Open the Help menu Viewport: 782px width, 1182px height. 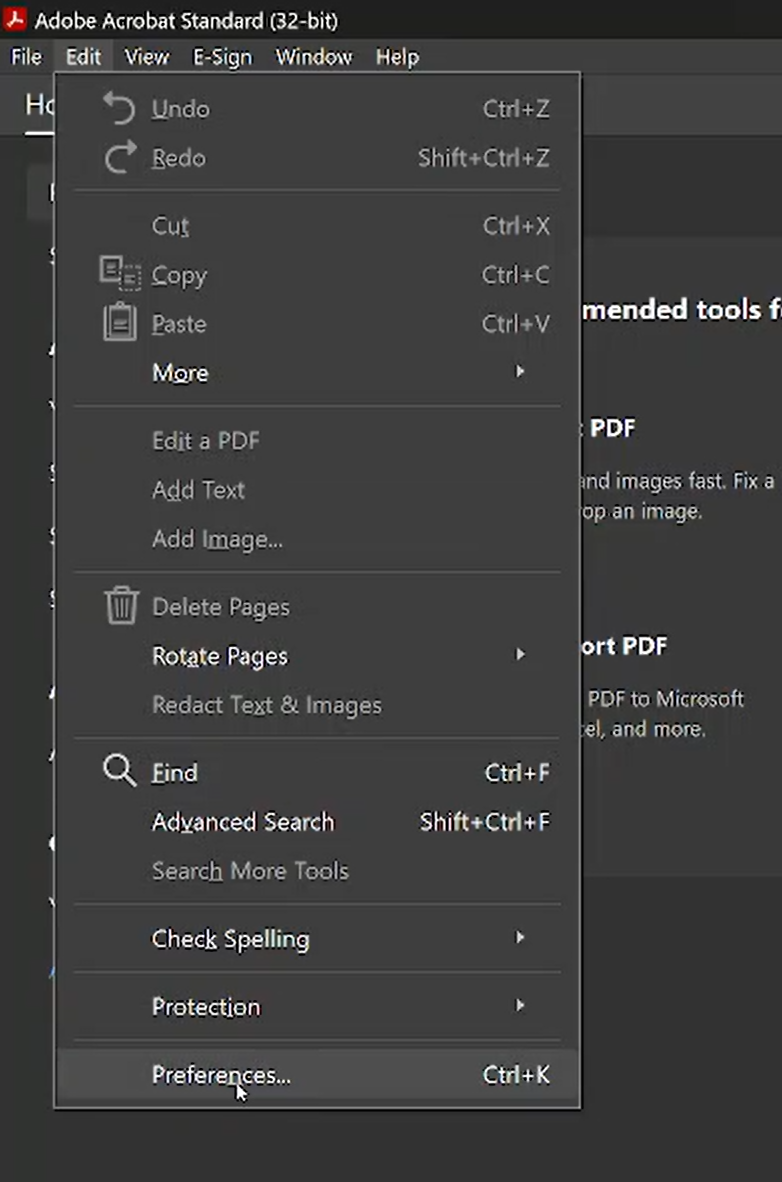(x=397, y=57)
